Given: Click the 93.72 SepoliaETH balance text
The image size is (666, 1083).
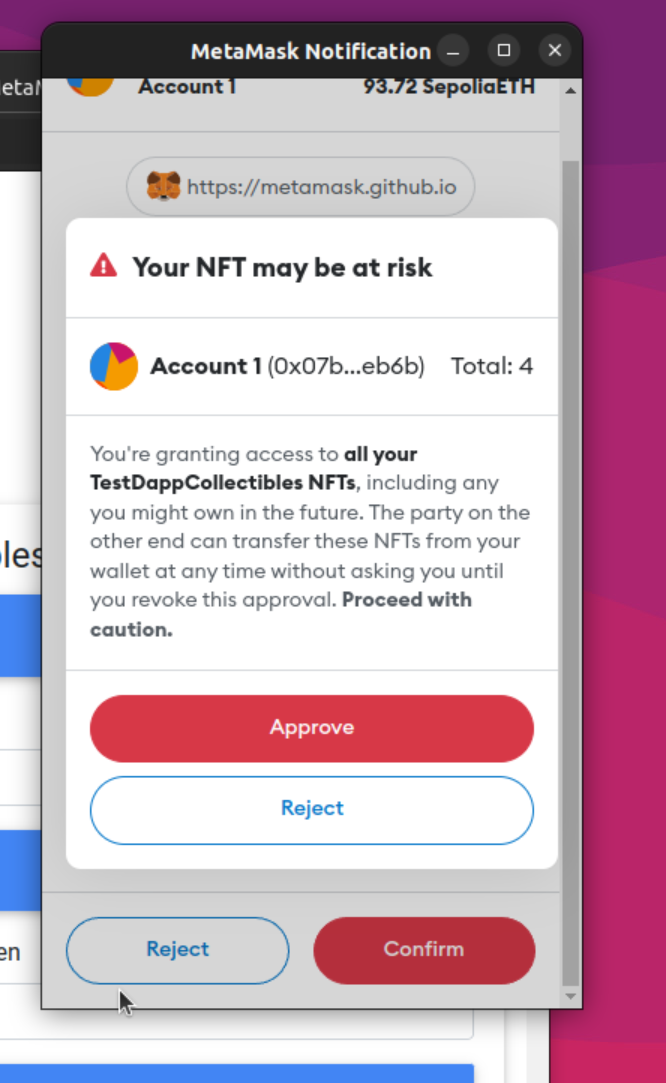Looking at the screenshot, I should (448, 86).
